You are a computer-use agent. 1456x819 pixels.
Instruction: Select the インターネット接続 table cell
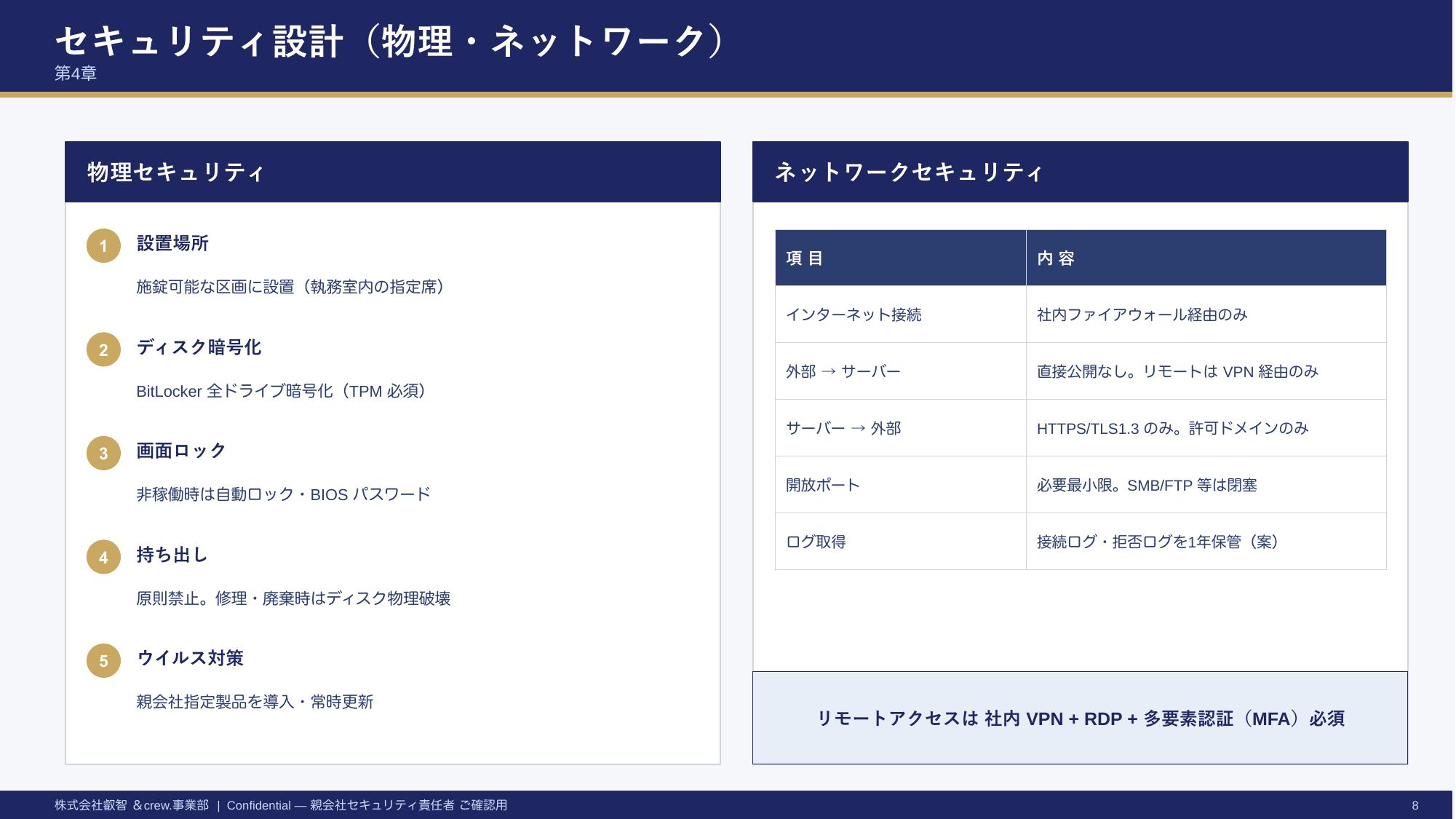[901, 314]
